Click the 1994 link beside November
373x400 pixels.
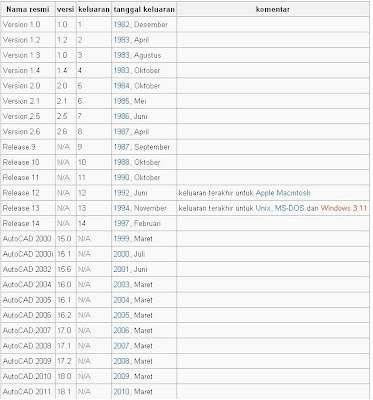[121, 208]
